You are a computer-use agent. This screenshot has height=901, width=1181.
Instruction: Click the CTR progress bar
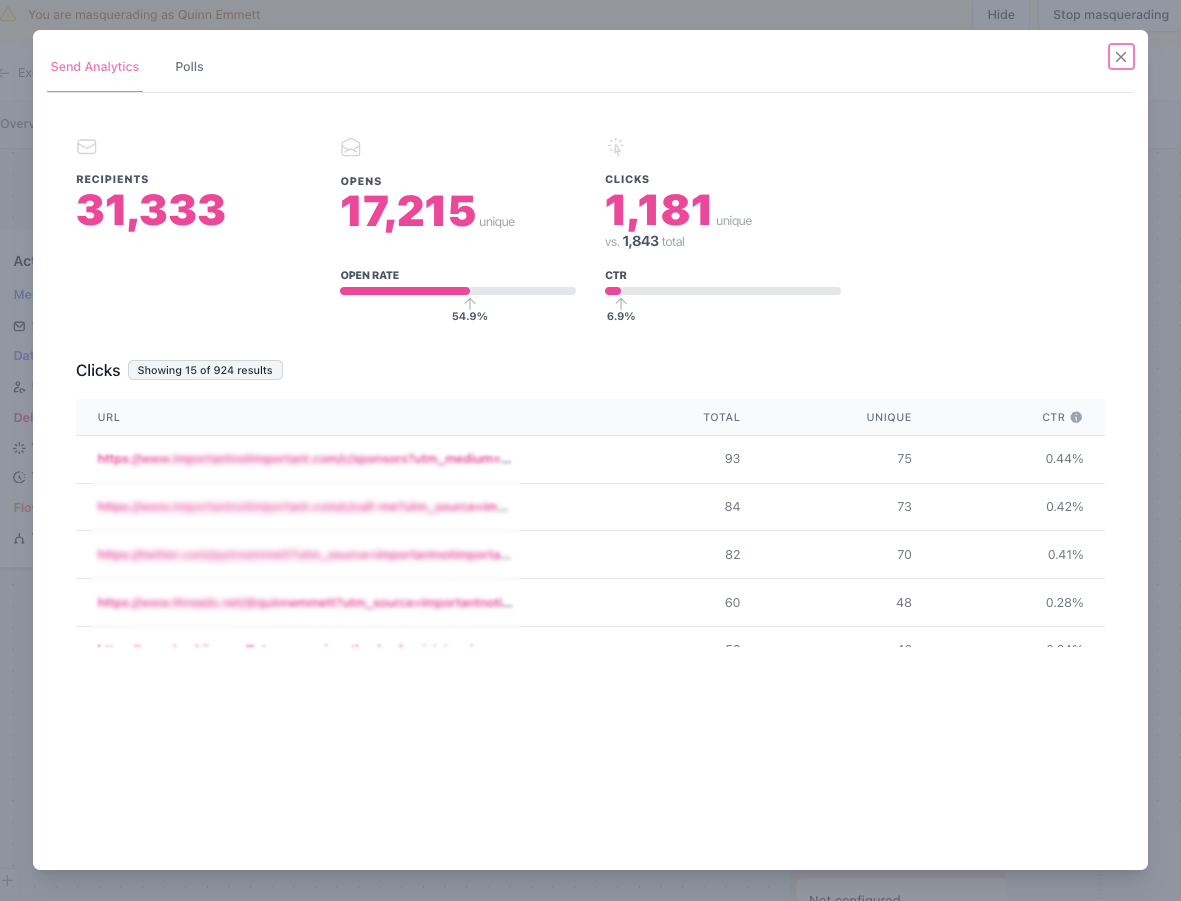pyautogui.click(x=723, y=291)
